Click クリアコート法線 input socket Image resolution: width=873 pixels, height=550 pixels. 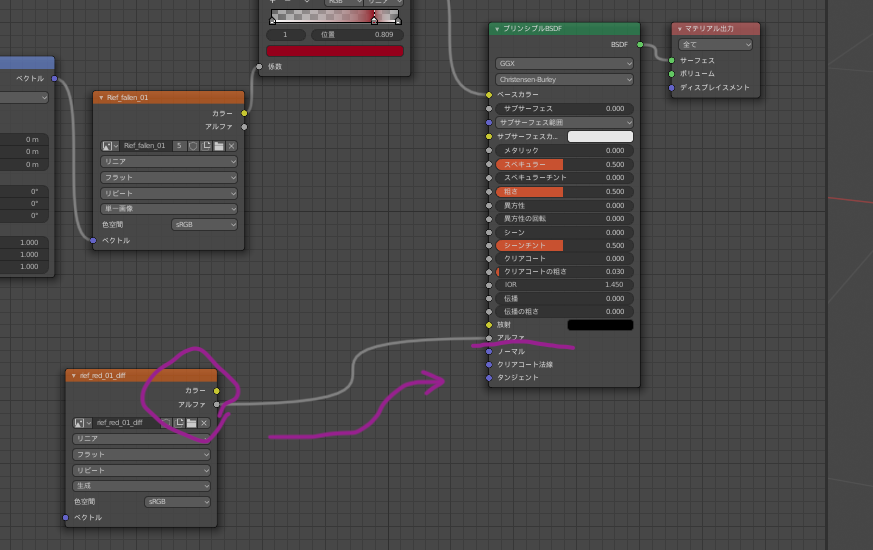click(x=489, y=365)
